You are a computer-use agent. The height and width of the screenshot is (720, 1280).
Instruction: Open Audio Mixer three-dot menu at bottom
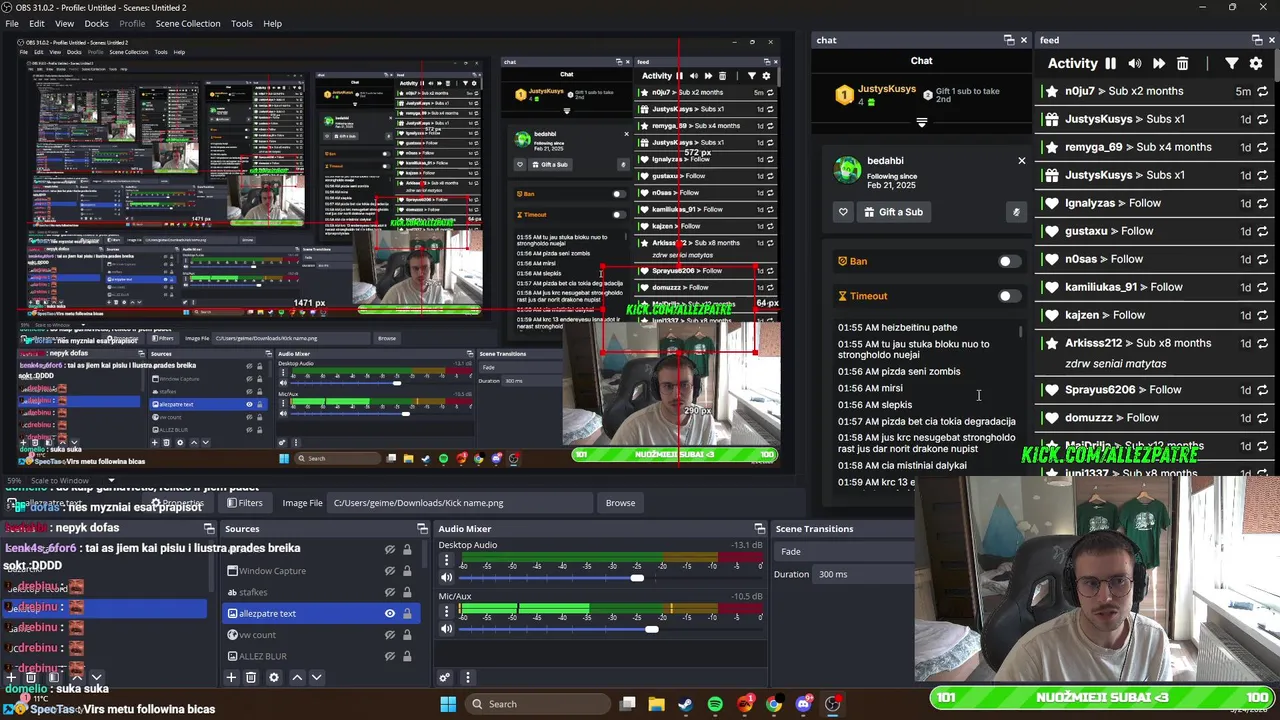pyautogui.click(x=467, y=678)
